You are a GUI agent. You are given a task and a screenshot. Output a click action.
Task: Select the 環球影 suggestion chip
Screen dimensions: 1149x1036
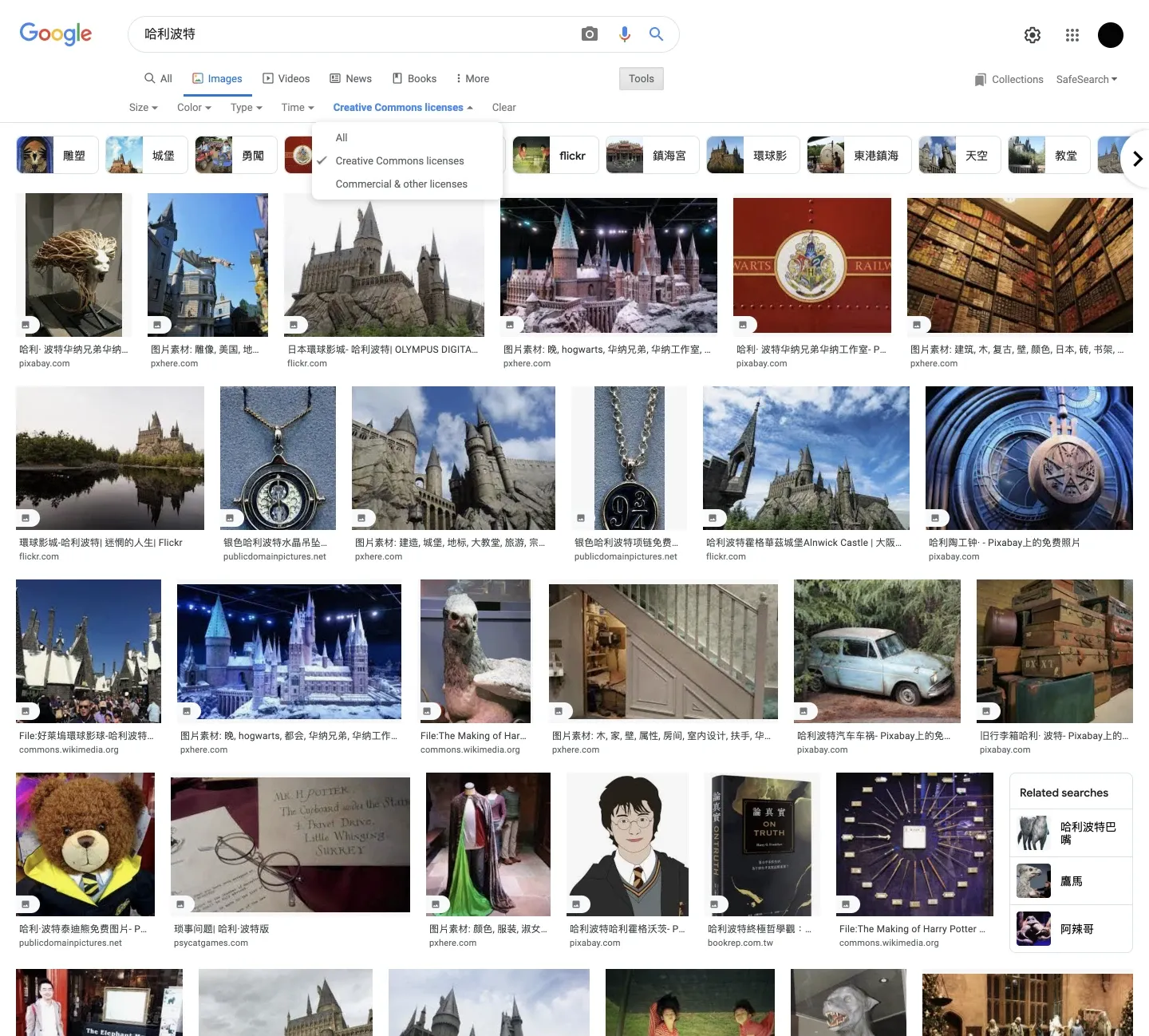(x=753, y=155)
